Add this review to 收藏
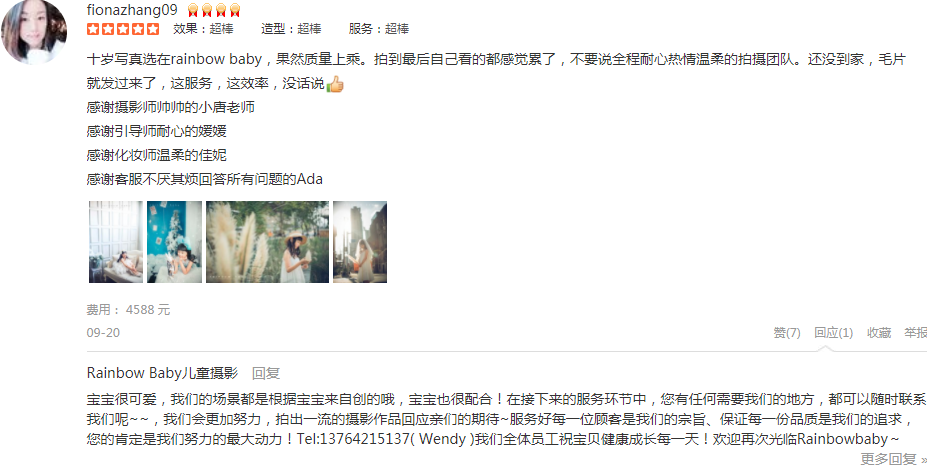Screen dimensions: 927x465 tap(879, 333)
